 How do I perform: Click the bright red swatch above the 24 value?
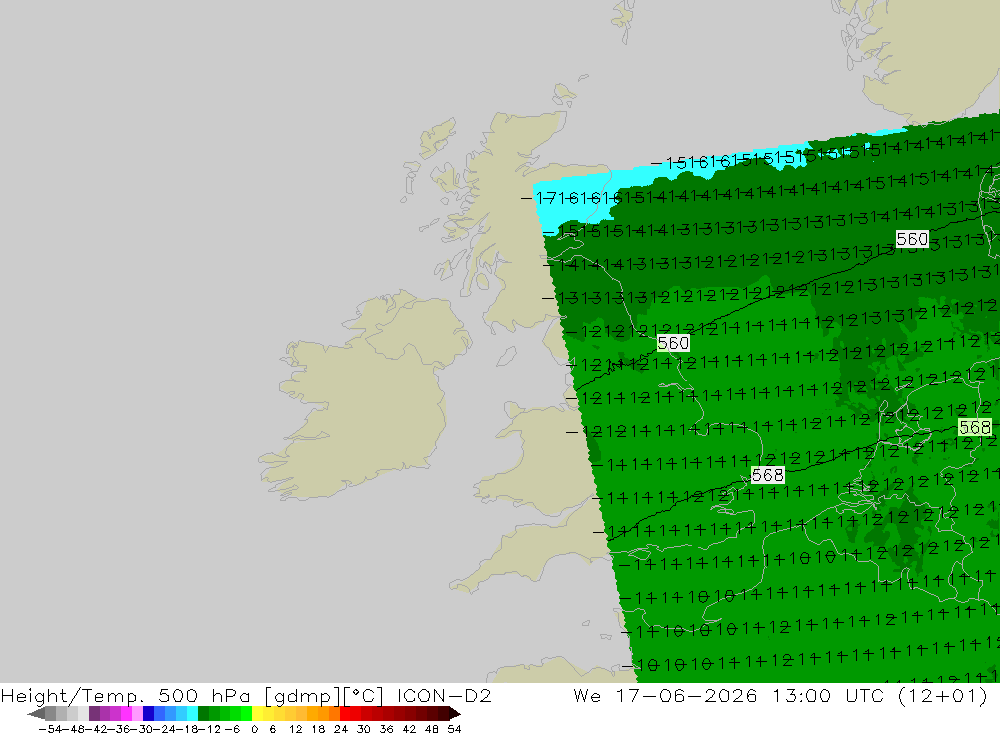click(x=345, y=714)
